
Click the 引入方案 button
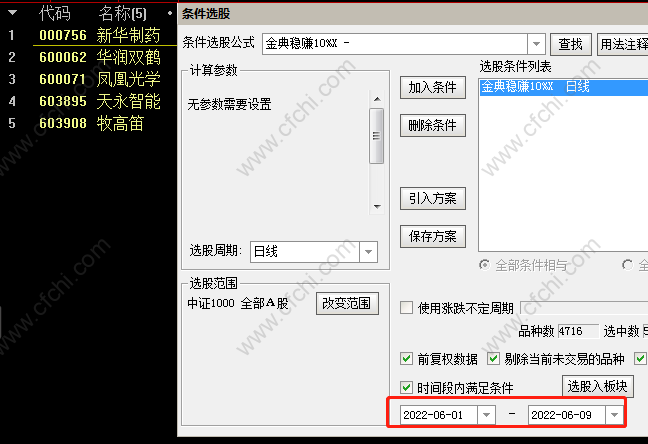coord(433,199)
